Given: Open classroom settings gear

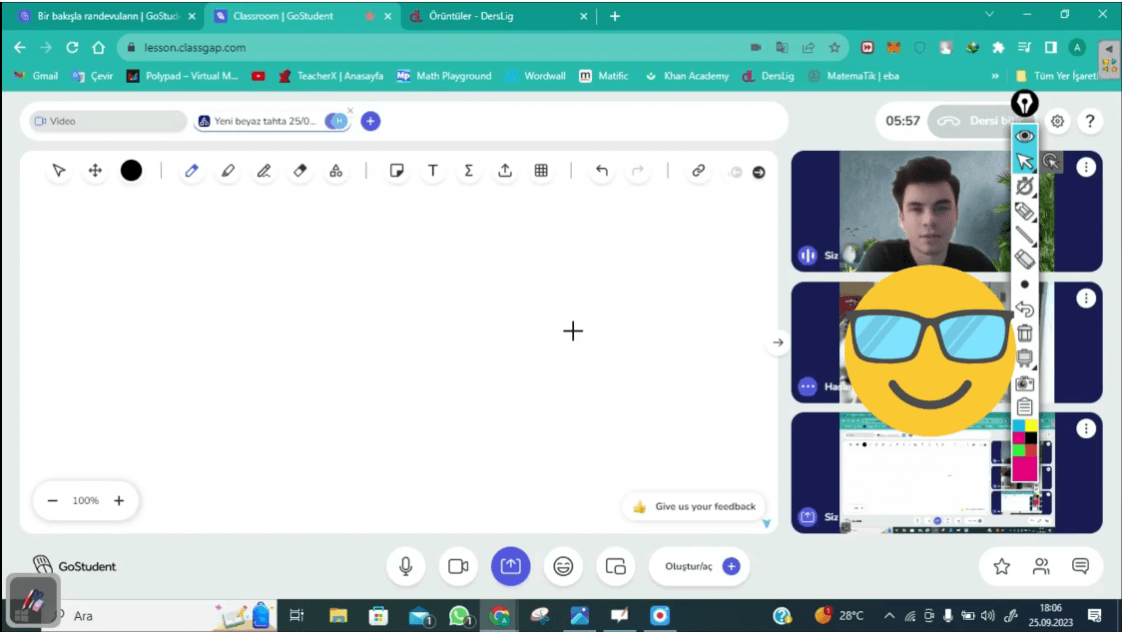Looking at the screenshot, I should 1058,121.
